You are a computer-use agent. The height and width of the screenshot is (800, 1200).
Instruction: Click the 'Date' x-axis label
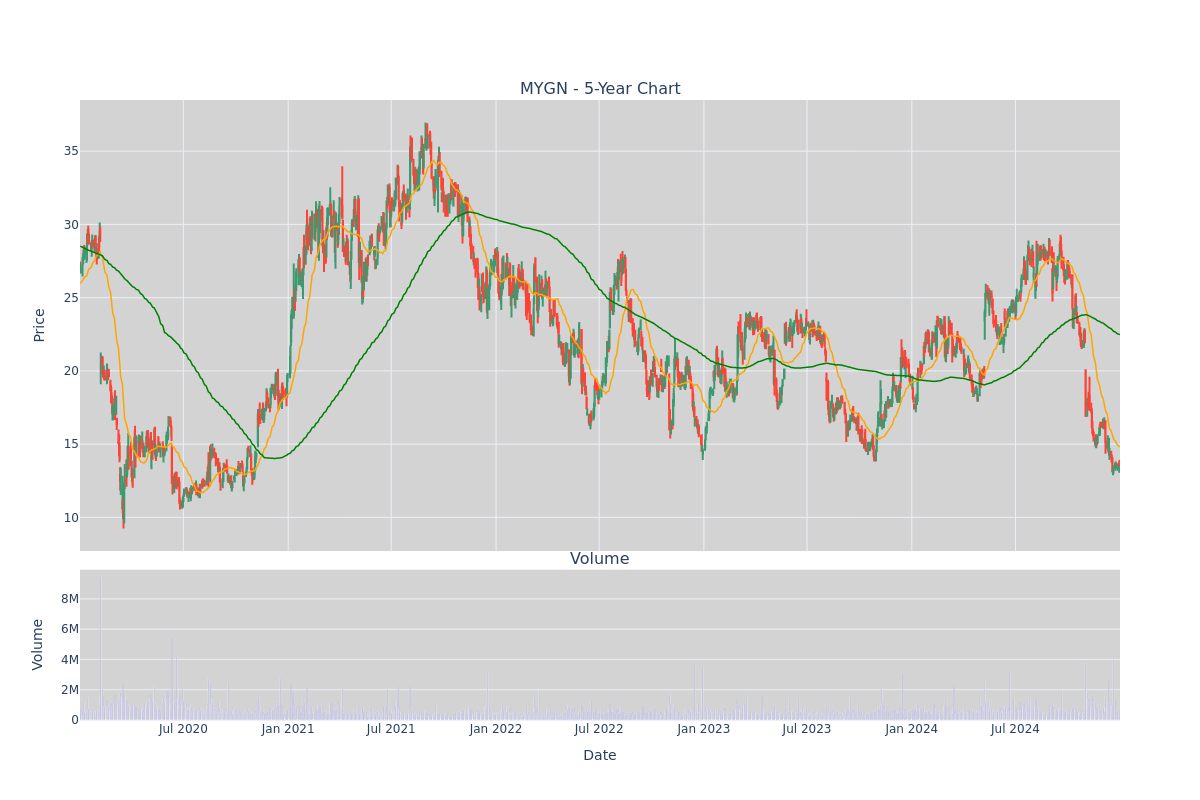600,756
